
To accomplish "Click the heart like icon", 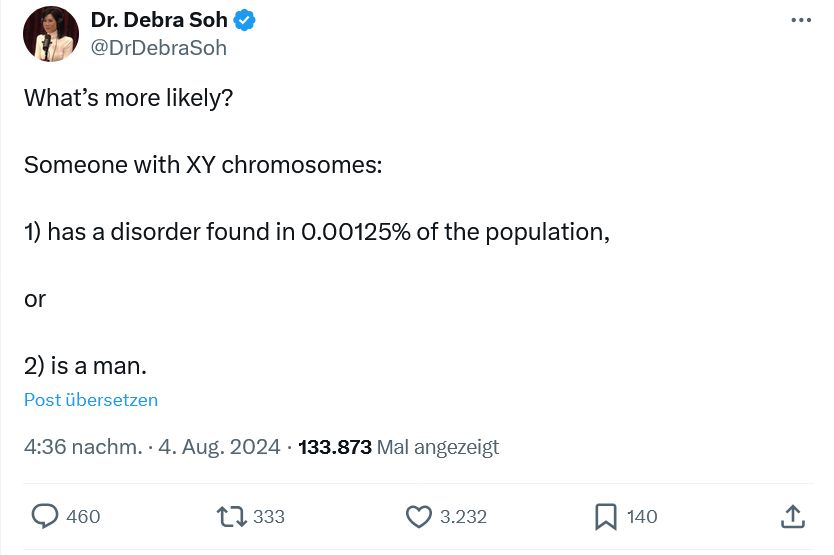I will point(418,516).
